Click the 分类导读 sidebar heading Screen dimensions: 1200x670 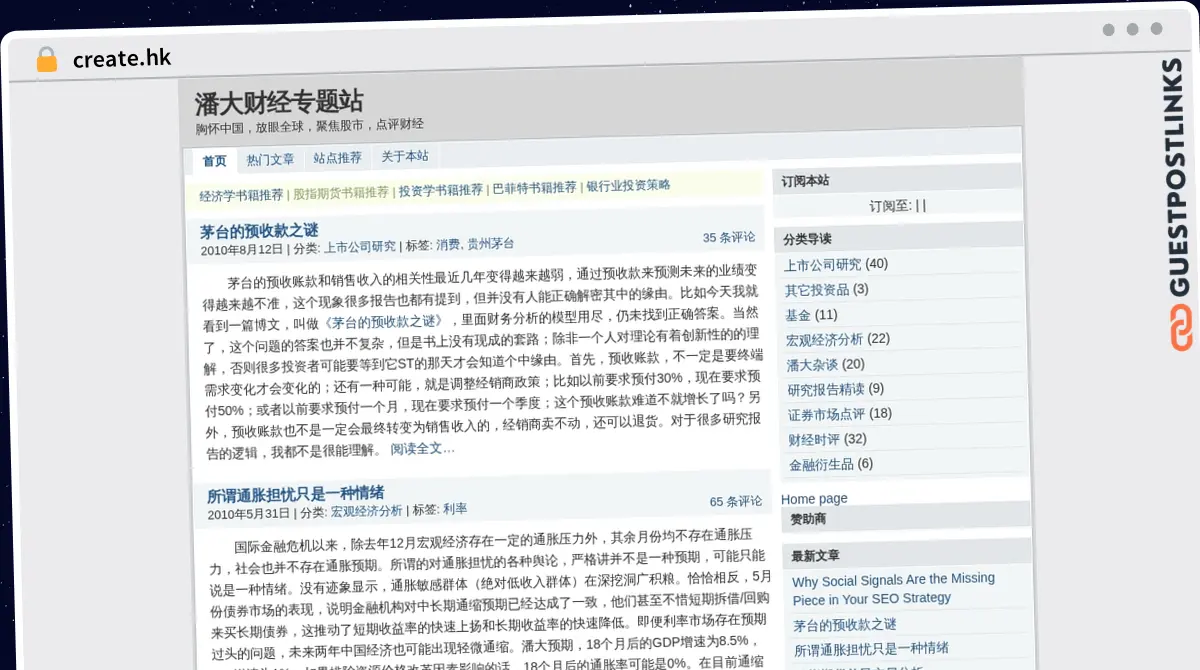[x=807, y=239]
